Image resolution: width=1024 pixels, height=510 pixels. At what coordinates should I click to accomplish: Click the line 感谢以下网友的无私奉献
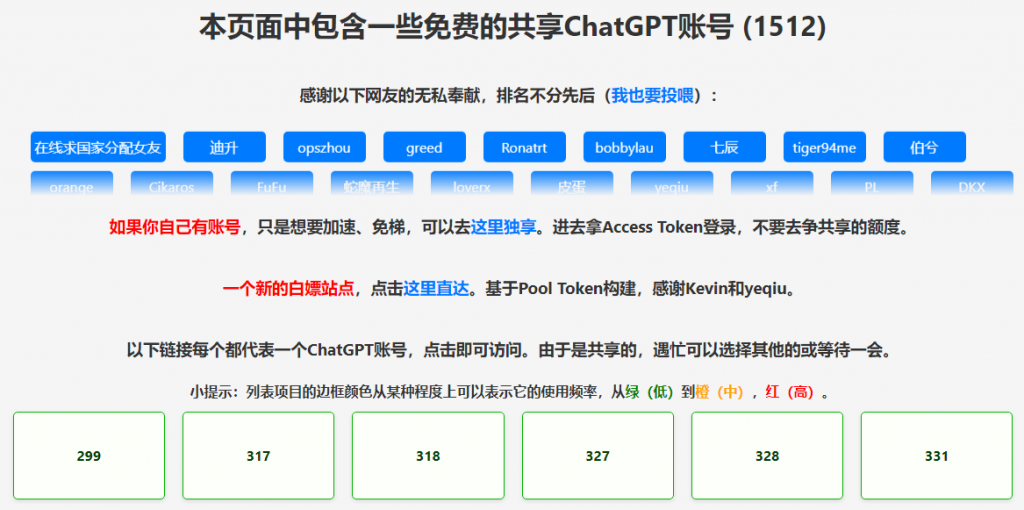pyautogui.click(x=391, y=96)
